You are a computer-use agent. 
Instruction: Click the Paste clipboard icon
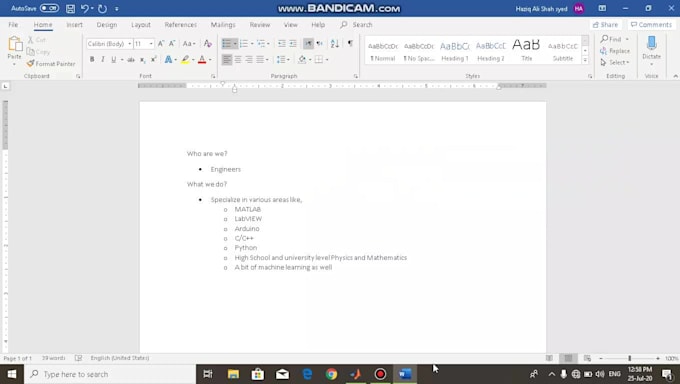pos(15,44)
